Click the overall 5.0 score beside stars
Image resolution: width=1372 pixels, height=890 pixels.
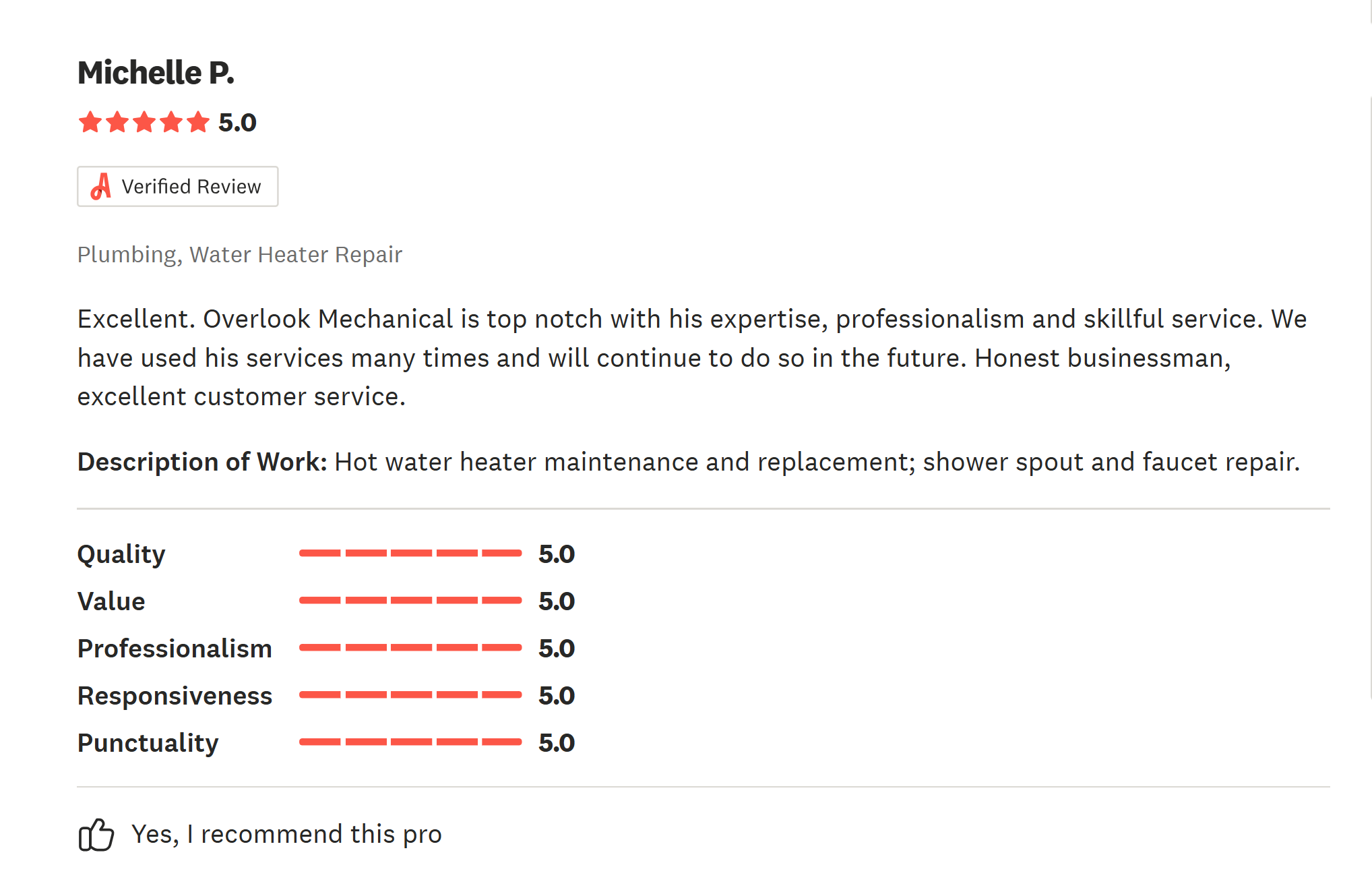click(237, 123)
